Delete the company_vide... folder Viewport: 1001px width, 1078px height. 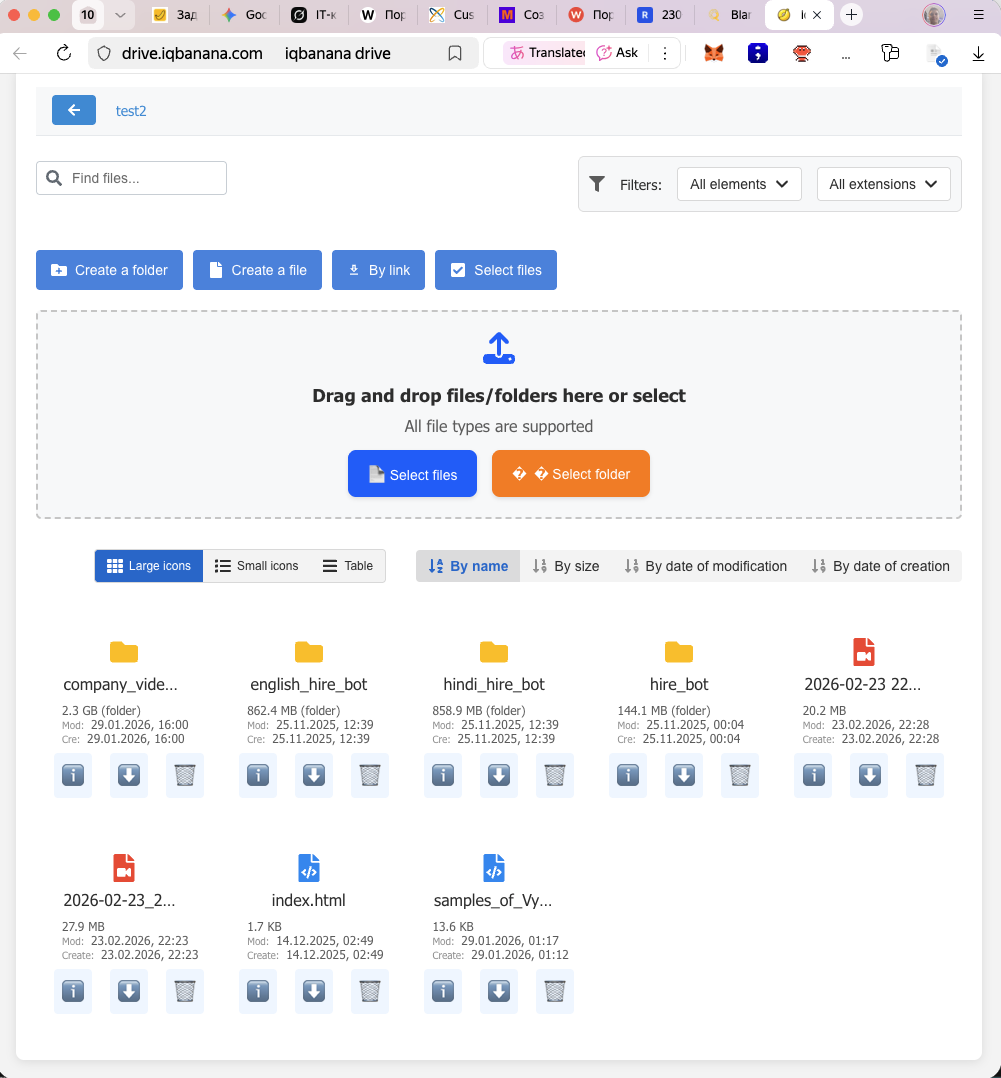coord(185,776)
